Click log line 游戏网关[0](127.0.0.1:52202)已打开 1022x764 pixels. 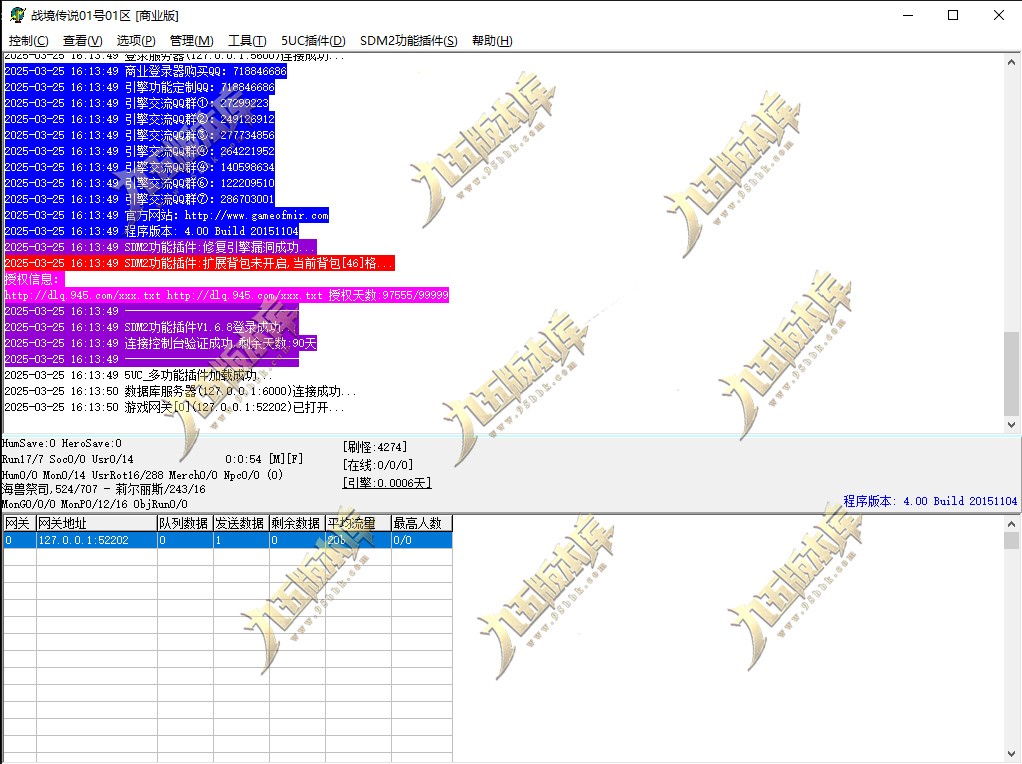point(174,407)
